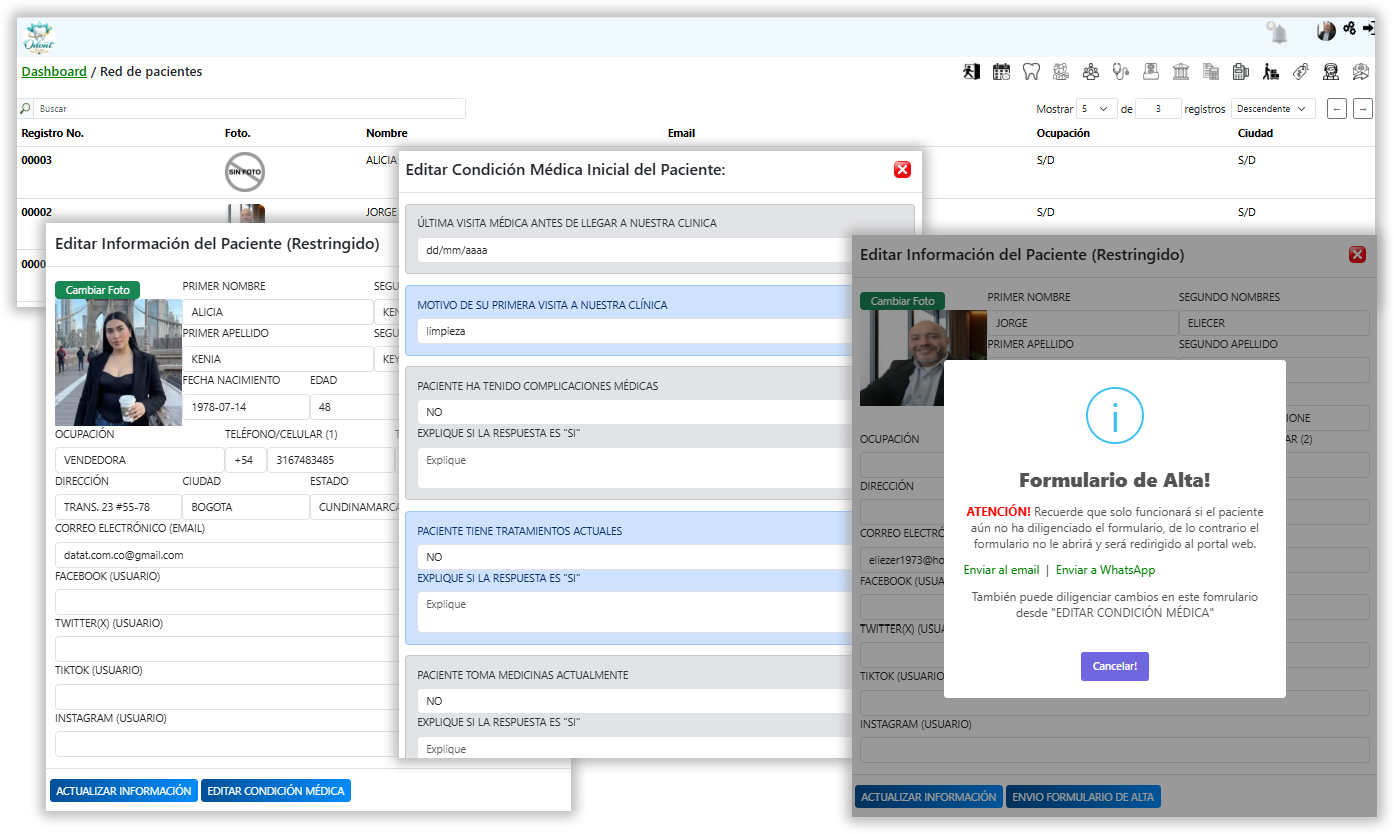Viewport: 1394px width, 834px height.
Task: Go to Dashboard via breadcrumb link
Action: (54, 72)
